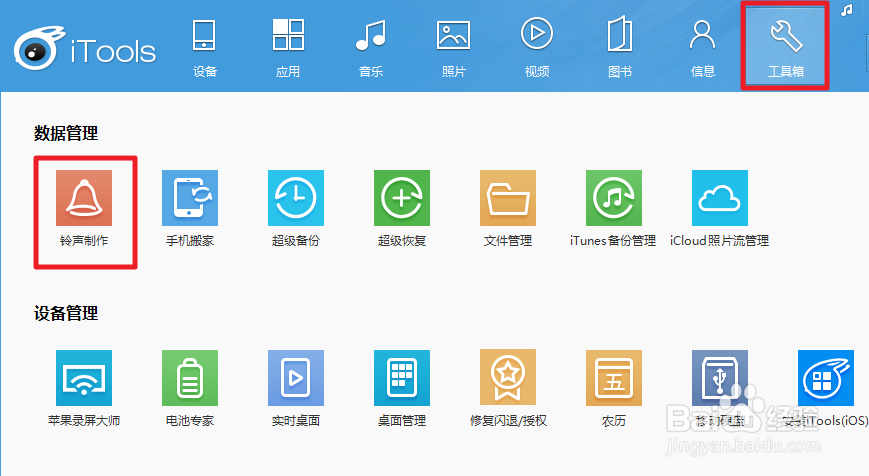Open the USB mobile disk tool
Image resolution: width=869 pixels, height=476 pixels.
pos(719,378)
